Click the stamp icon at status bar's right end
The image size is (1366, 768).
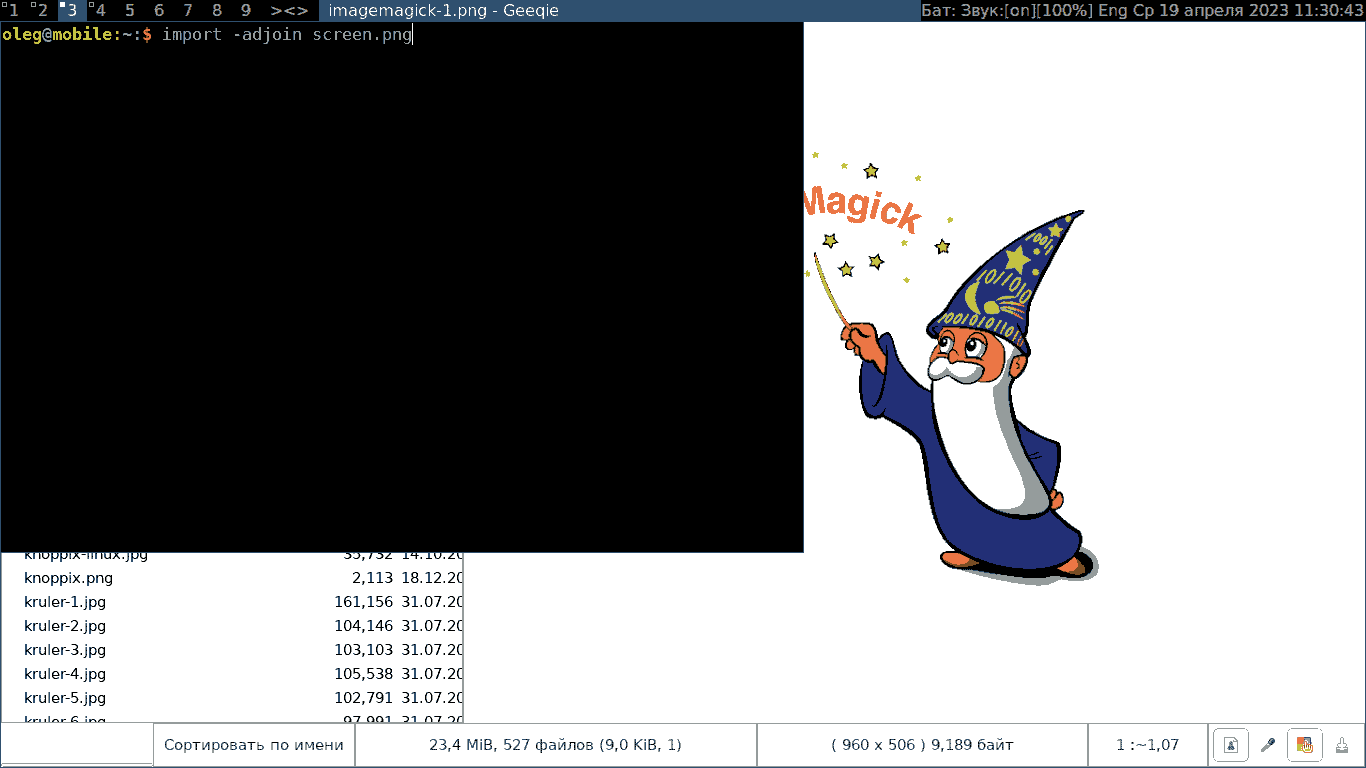click(x=1341, y=745)
